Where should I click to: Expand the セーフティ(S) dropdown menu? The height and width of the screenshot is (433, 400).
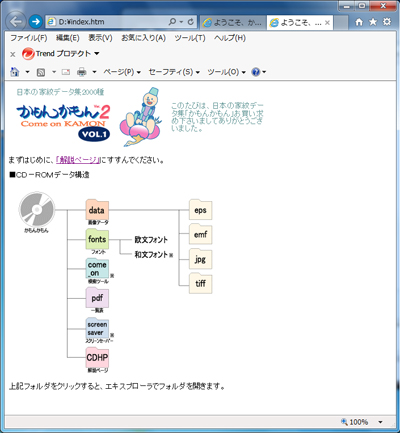click(x=174, y=72)
